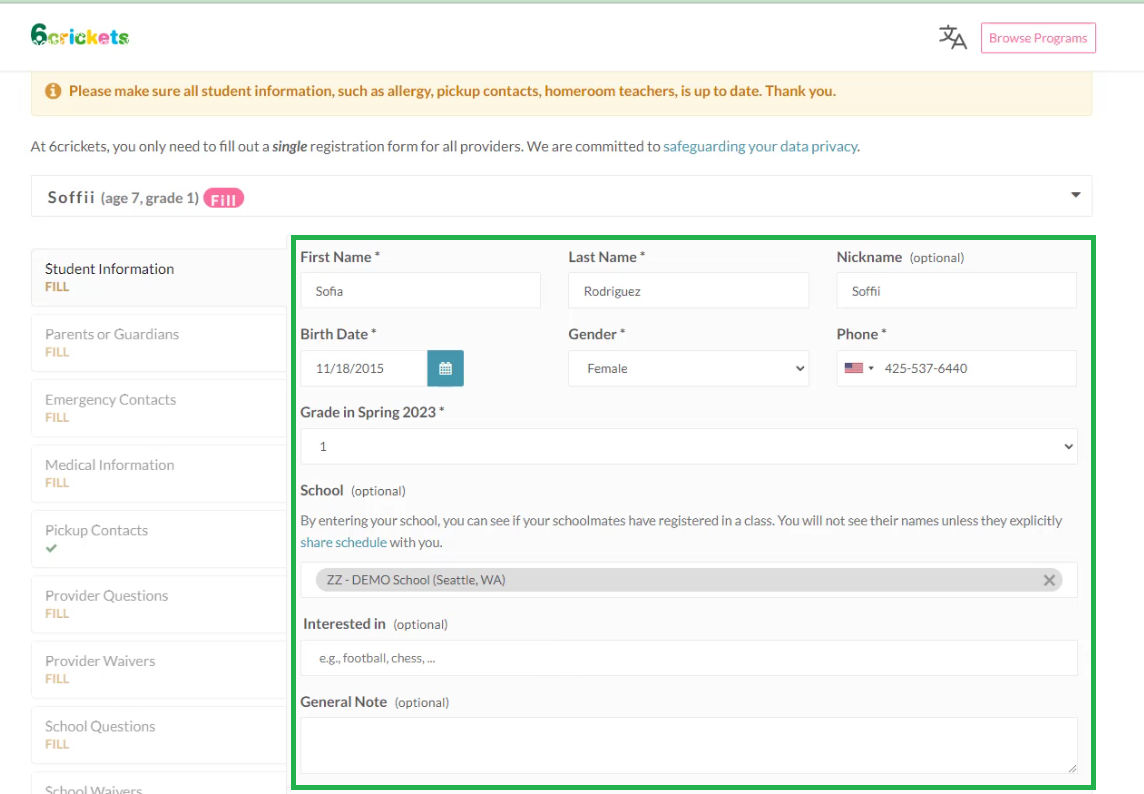Click the 6crickets logo
The width and height of the screenshot is (1144, 794).
pos(80,36)
